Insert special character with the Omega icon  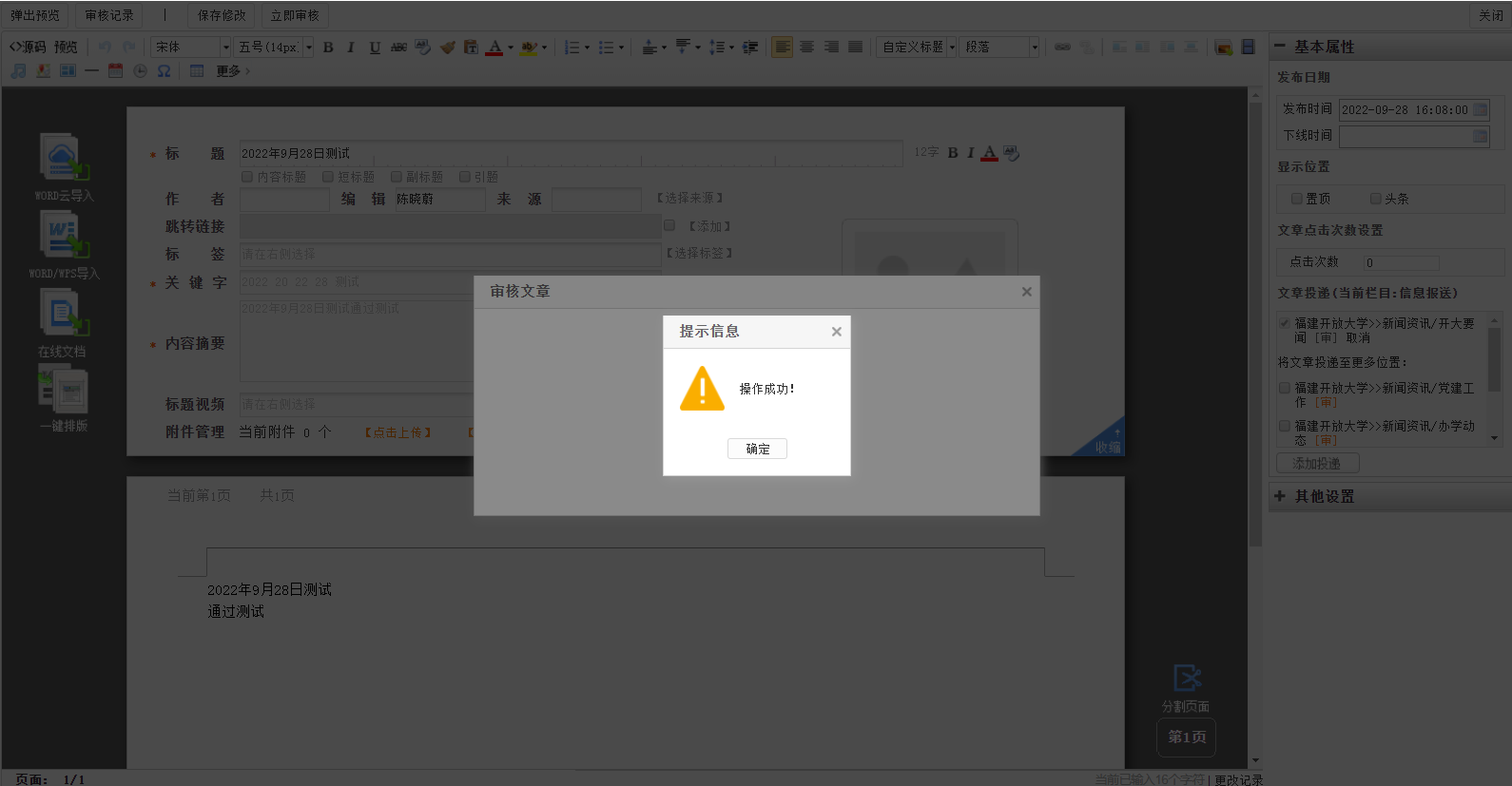pyautogui.click(x=164, y=71)
